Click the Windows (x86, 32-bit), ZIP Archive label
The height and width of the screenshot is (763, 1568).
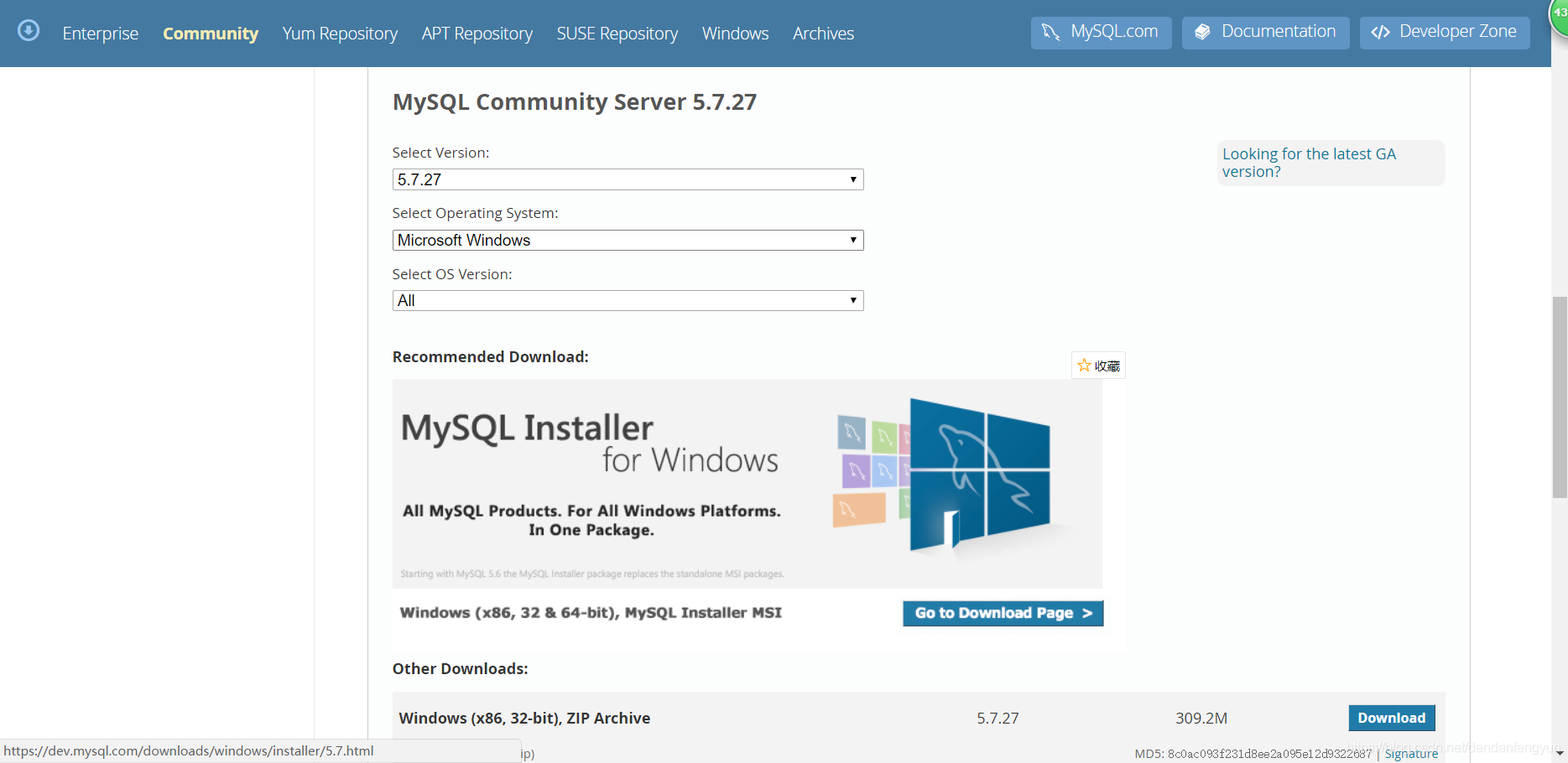point(524,718)
